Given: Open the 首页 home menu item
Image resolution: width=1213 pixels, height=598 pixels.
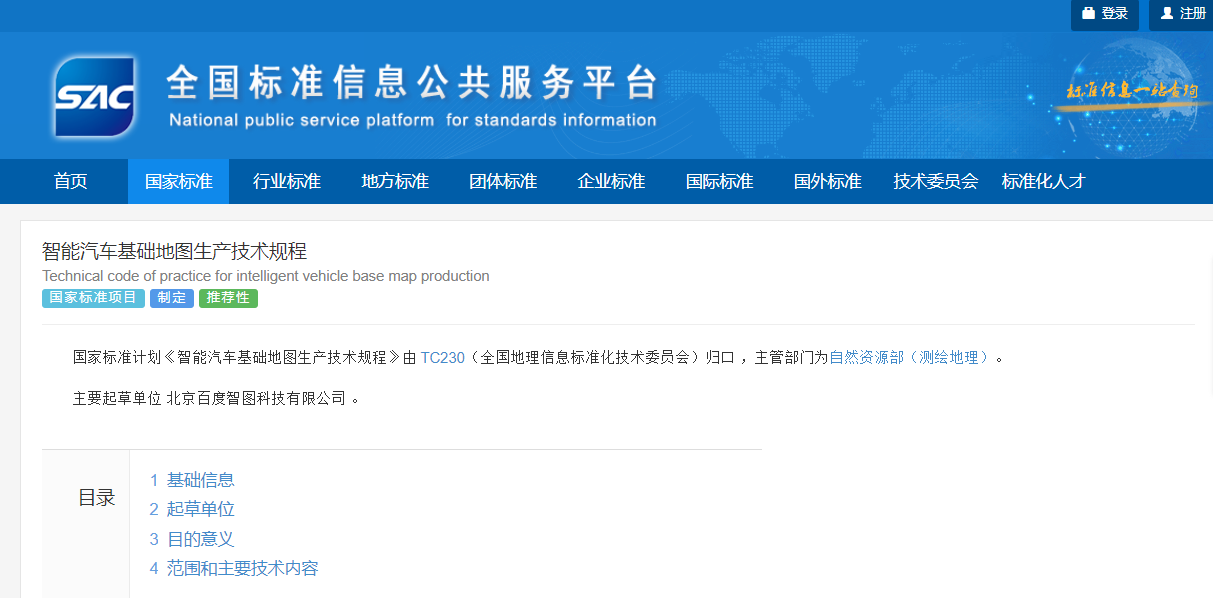Looking at the screenshot, I should tap(70, 181).
